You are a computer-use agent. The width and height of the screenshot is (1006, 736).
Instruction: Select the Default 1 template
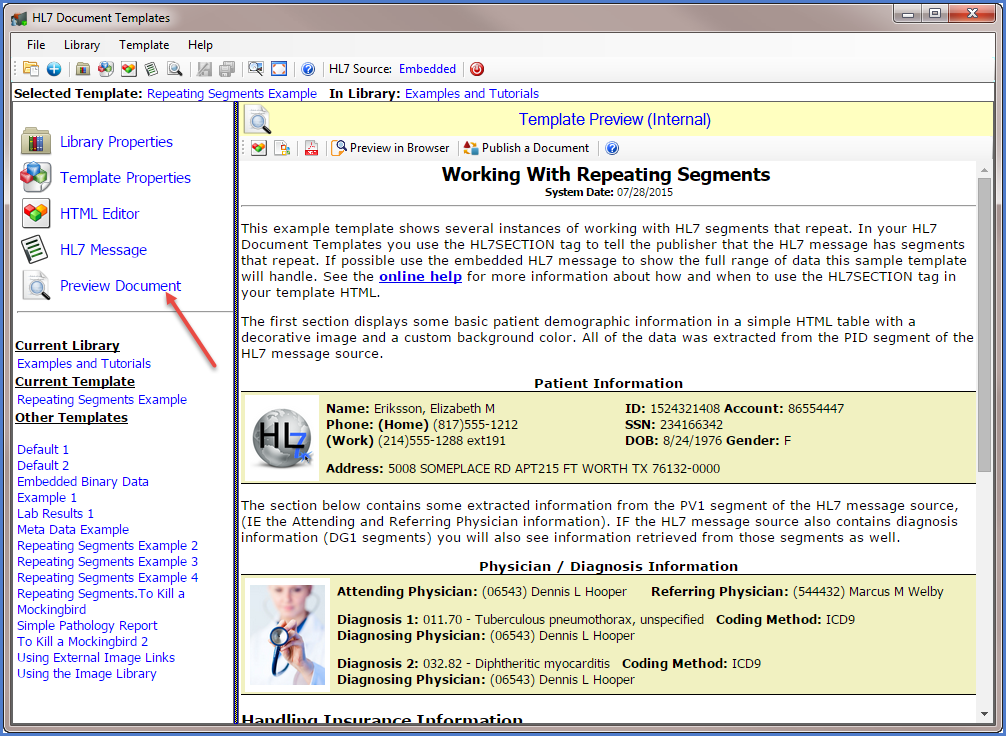click(42, 449)
